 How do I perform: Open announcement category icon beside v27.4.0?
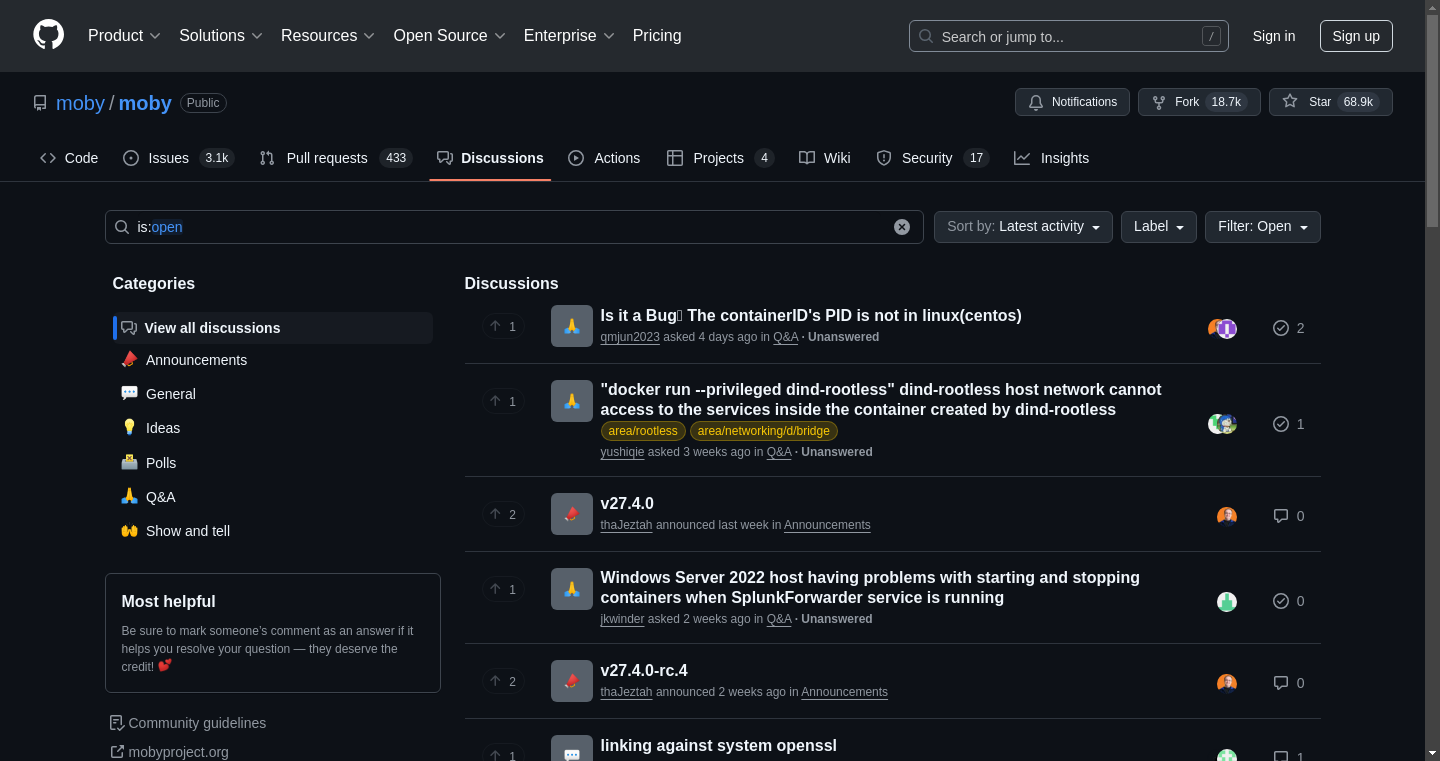click(x=572, y=514)
